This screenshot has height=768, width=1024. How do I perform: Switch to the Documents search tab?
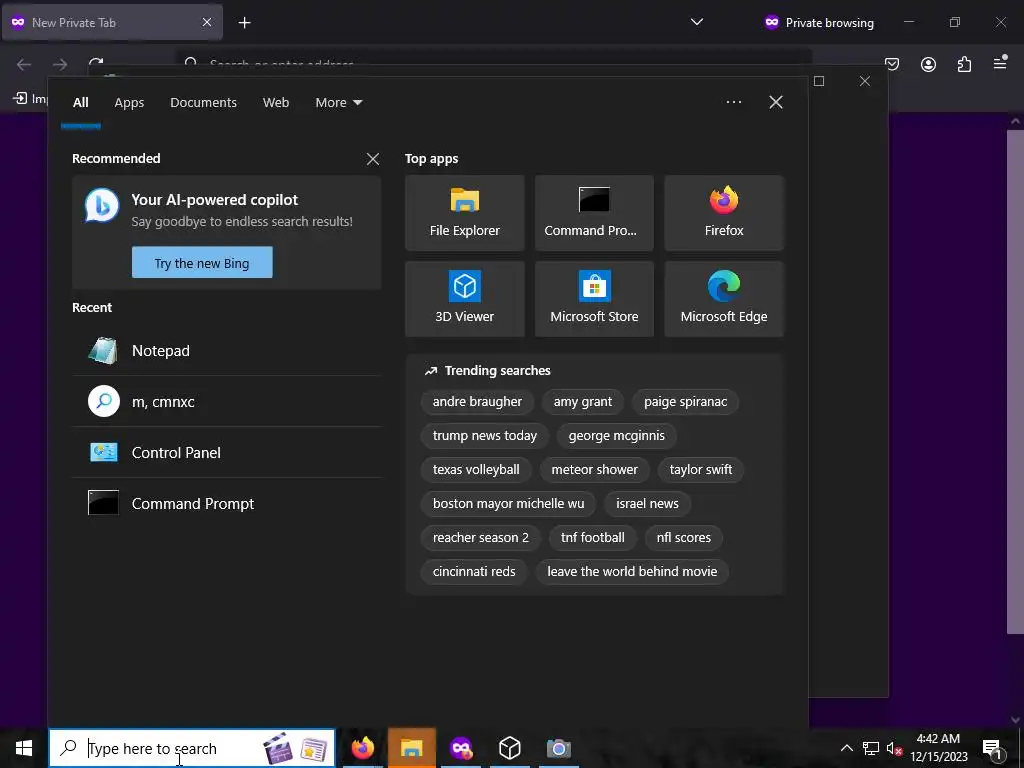pos(204,103)
